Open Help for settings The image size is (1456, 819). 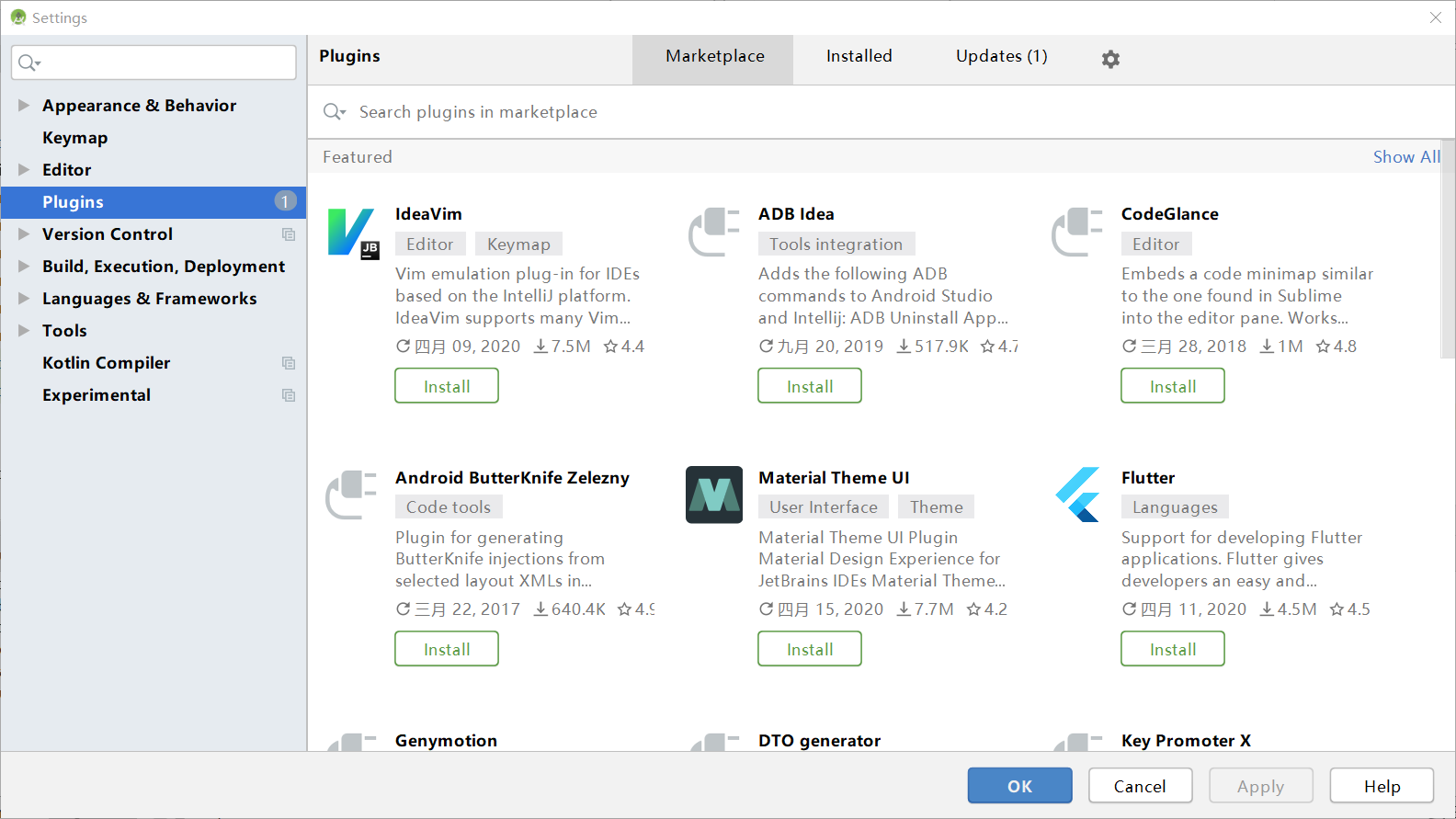tap(1382, 786)
